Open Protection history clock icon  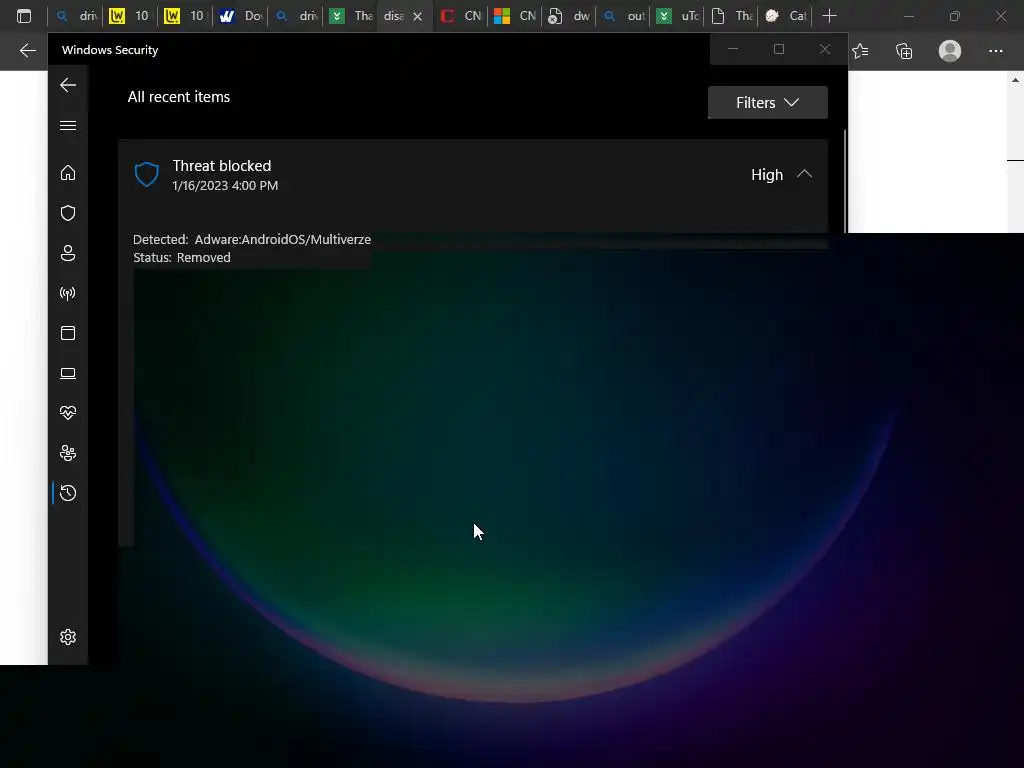click(x=68, y=493)
